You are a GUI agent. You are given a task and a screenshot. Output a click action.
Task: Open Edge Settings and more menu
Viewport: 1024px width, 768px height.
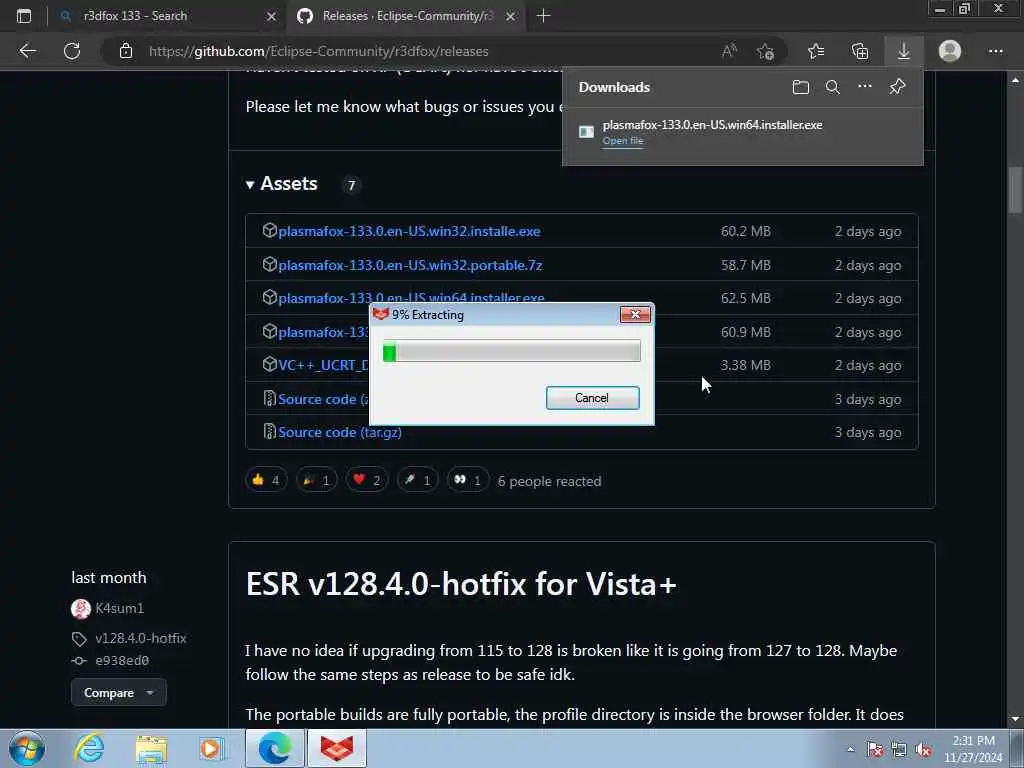coord(995,51)
